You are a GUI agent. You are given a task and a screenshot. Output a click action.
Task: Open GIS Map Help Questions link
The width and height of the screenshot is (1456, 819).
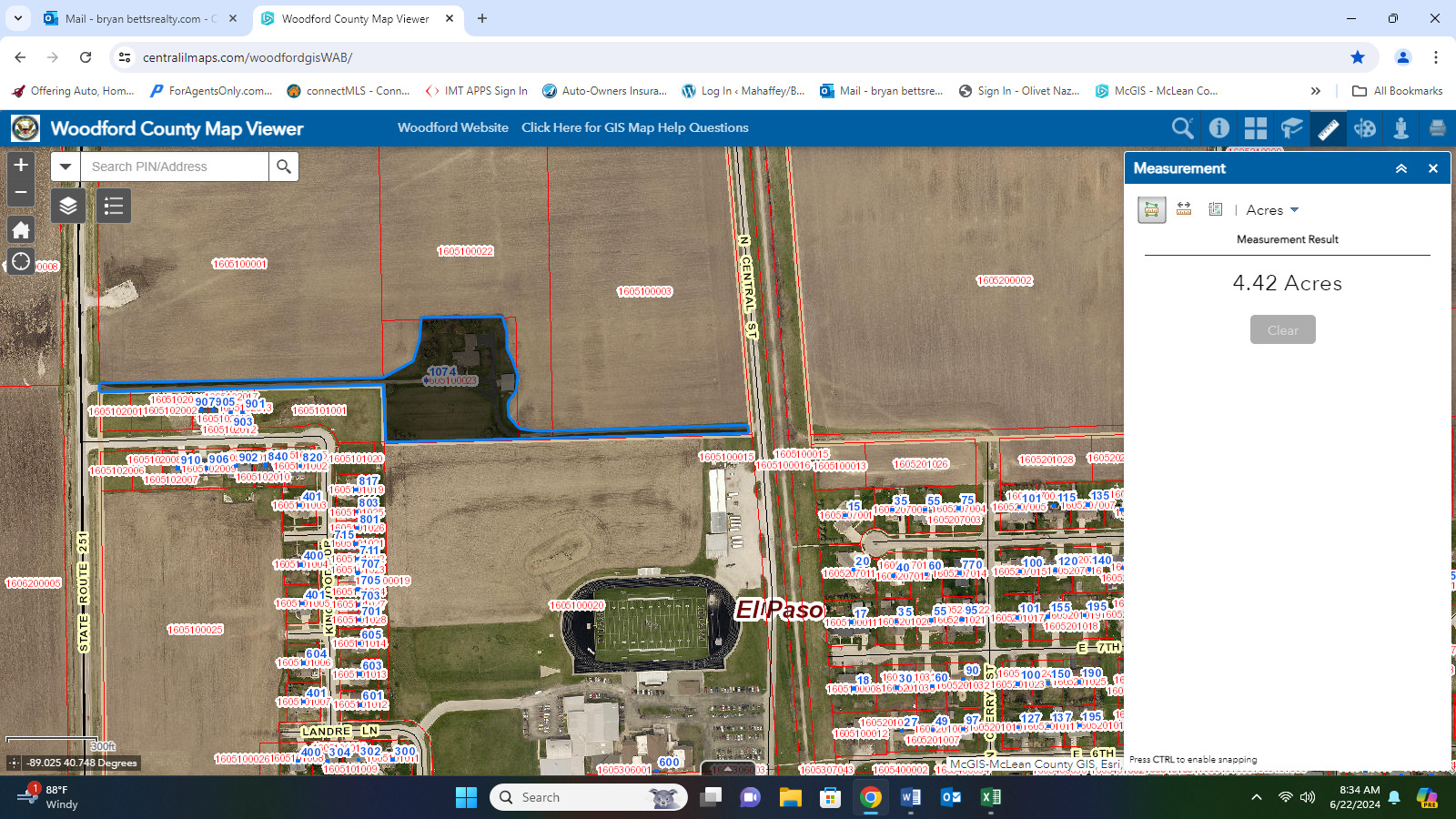click(635, 127)
